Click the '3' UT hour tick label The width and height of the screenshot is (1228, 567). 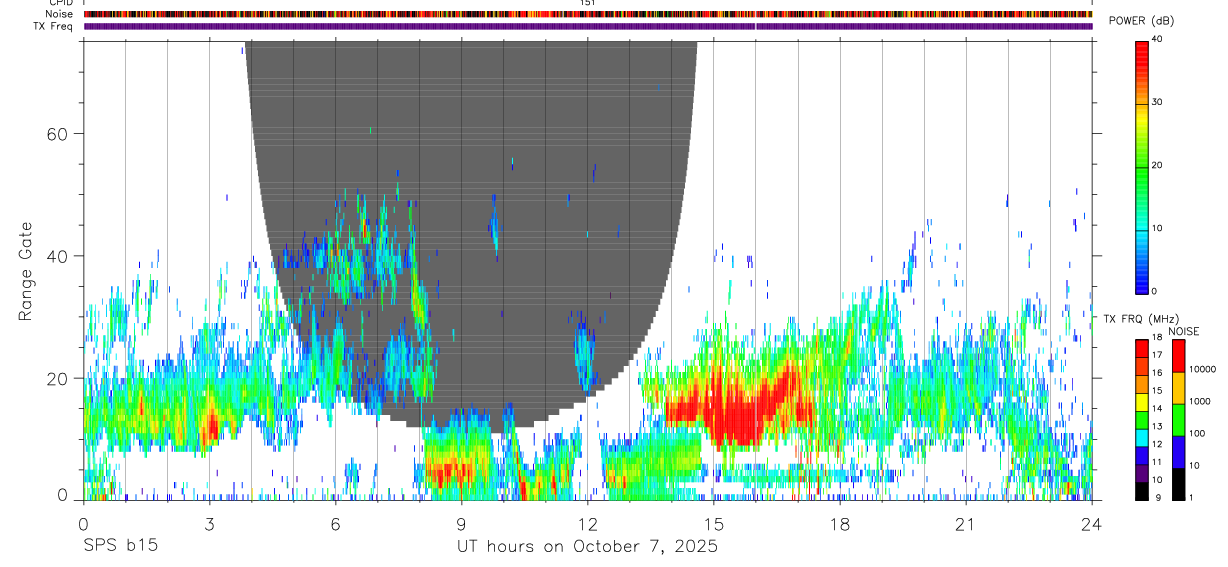point(209,523)
